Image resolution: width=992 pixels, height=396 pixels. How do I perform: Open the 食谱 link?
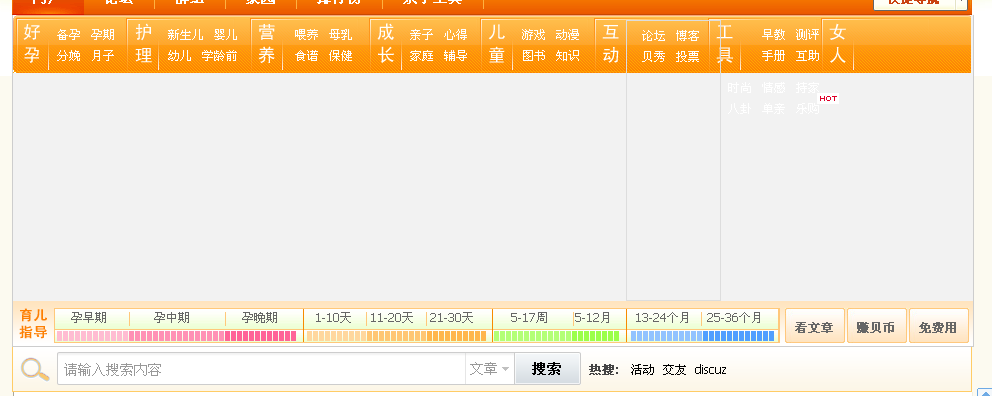point(306,56)
